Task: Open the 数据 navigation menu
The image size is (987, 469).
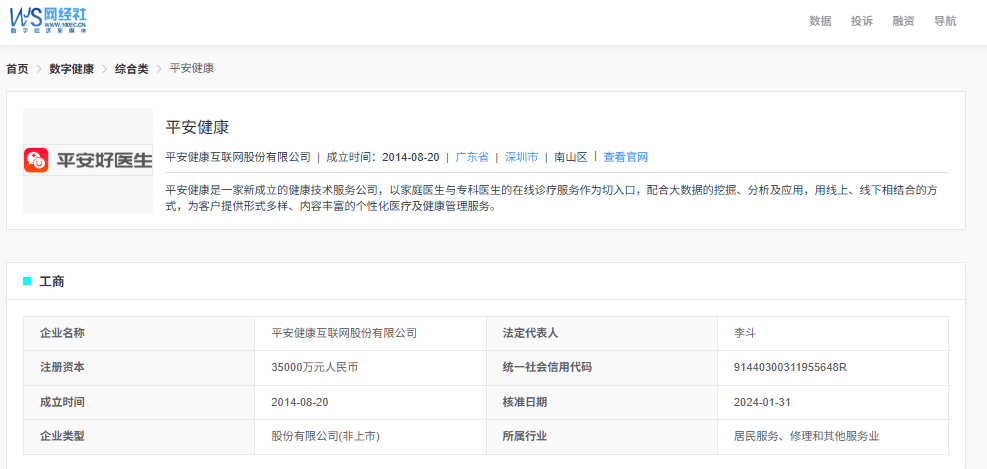Action: click(x=820, y=21)
